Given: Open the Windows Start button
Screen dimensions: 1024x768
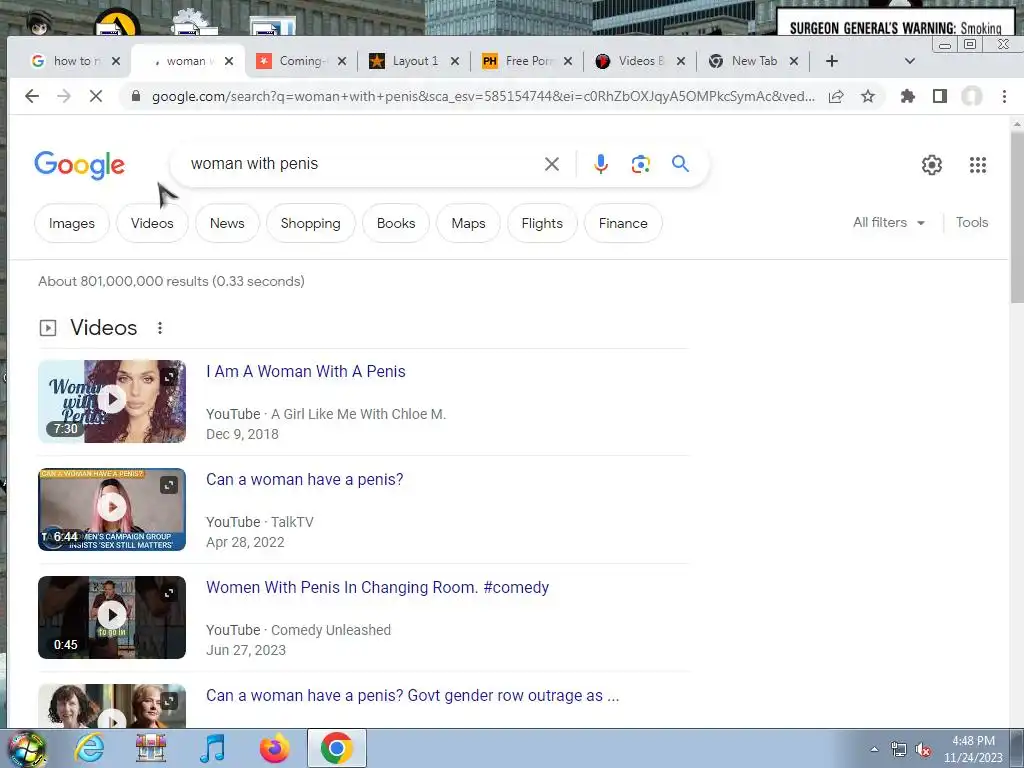Looking at the screenshot, I should [27, 748].
